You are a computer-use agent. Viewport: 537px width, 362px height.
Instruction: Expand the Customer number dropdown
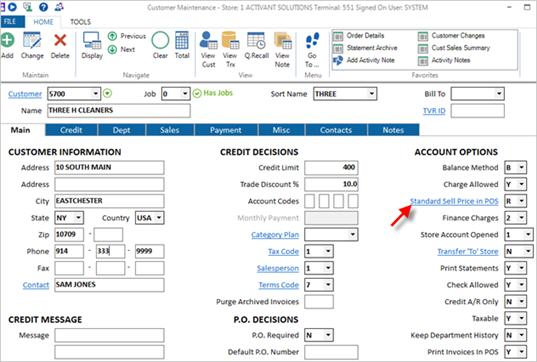click(96, 93)
